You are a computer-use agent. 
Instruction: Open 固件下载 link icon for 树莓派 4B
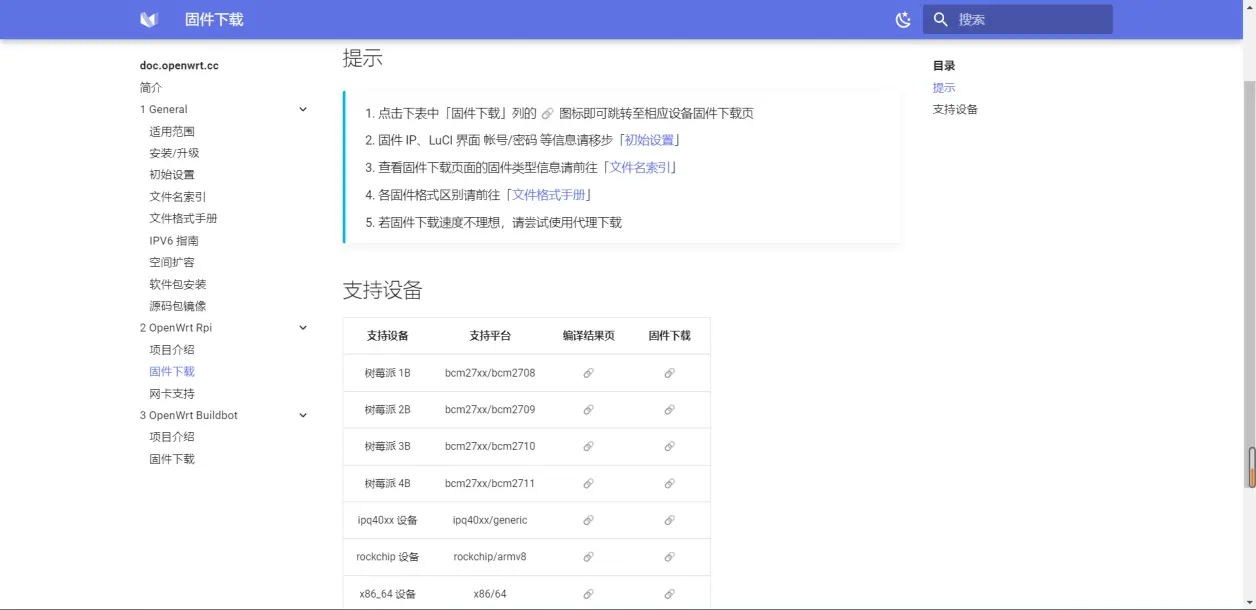[669, 483]
